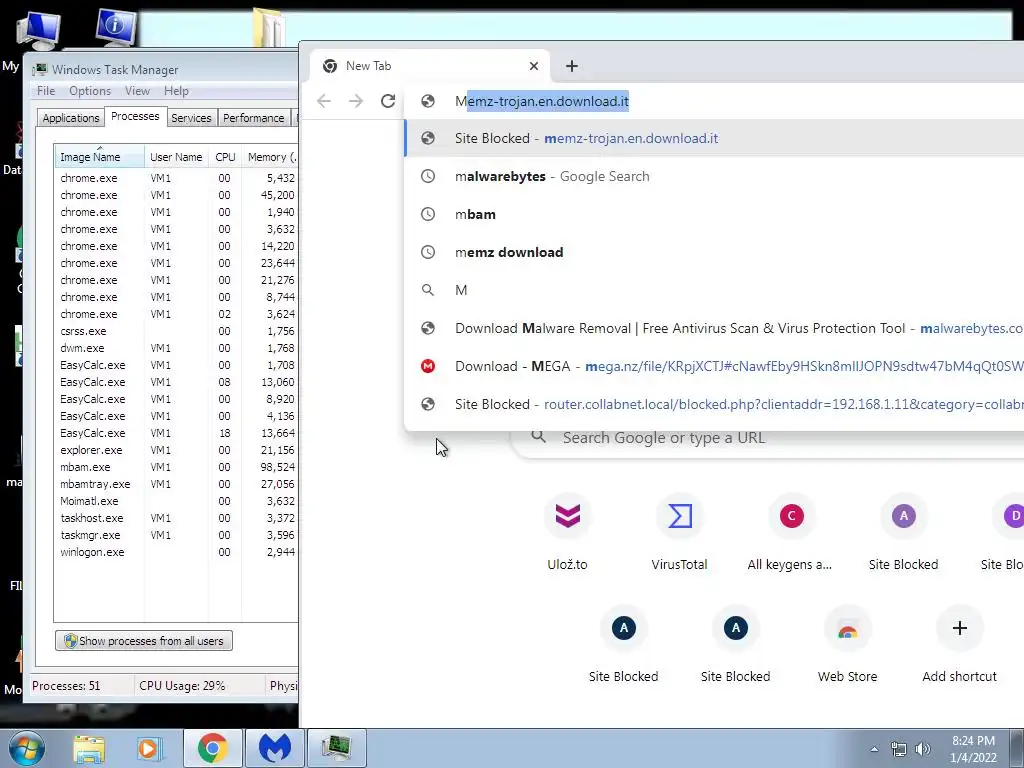Select the mbam.exe process row
The width and height of the screenshot is (1024, 768).
click(x=176, y=467)
